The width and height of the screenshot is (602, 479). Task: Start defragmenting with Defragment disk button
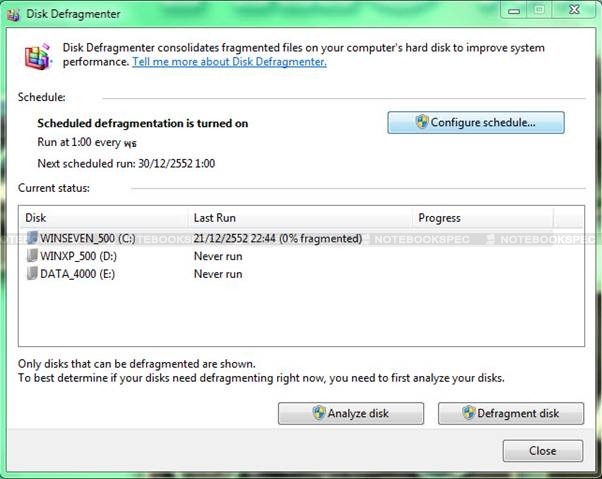point(511,413)
